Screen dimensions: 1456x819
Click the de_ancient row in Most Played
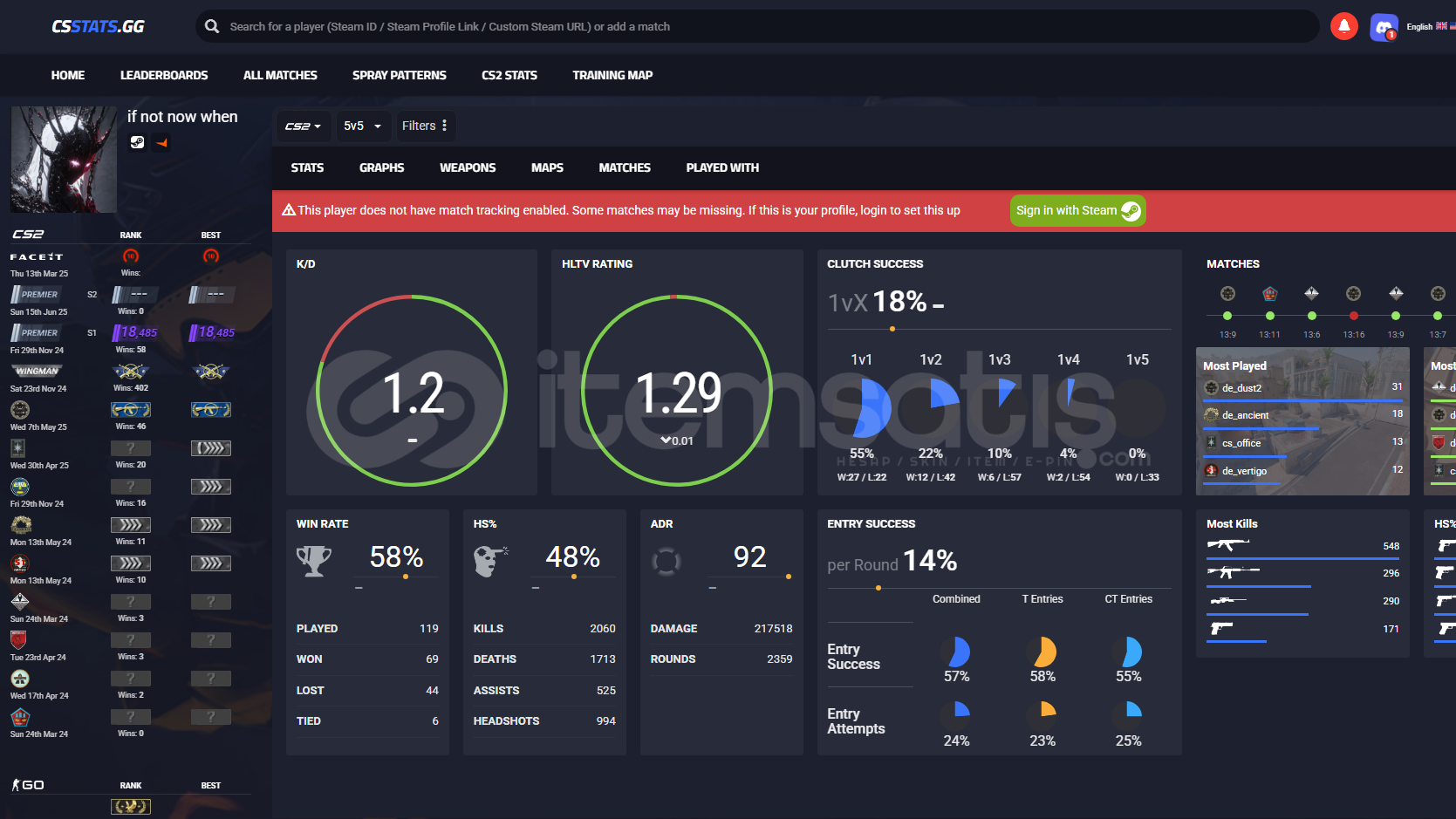pyautogui.click(x=1302, y=415)
